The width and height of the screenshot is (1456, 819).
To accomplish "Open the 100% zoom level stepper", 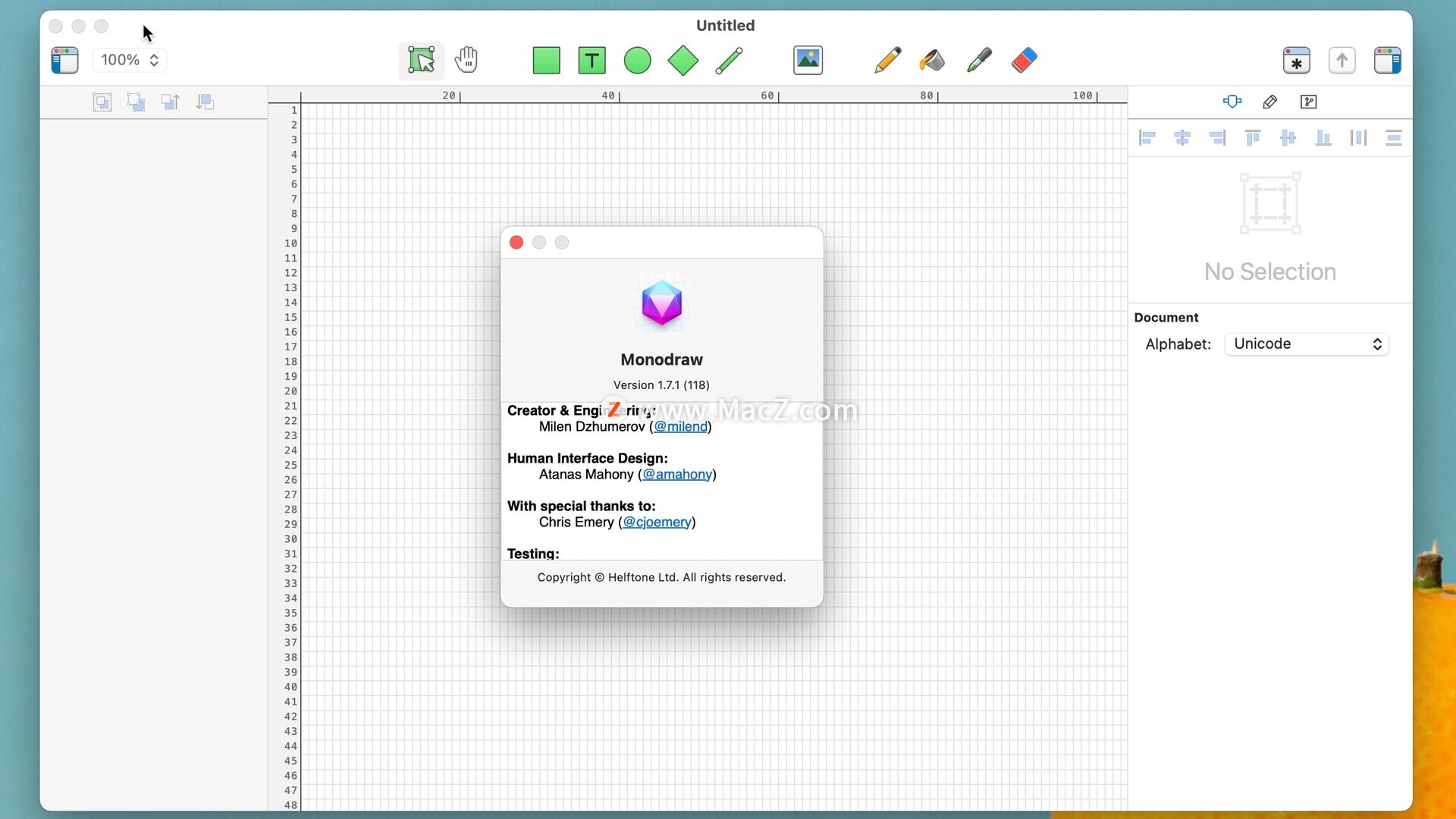I will 130,60.
